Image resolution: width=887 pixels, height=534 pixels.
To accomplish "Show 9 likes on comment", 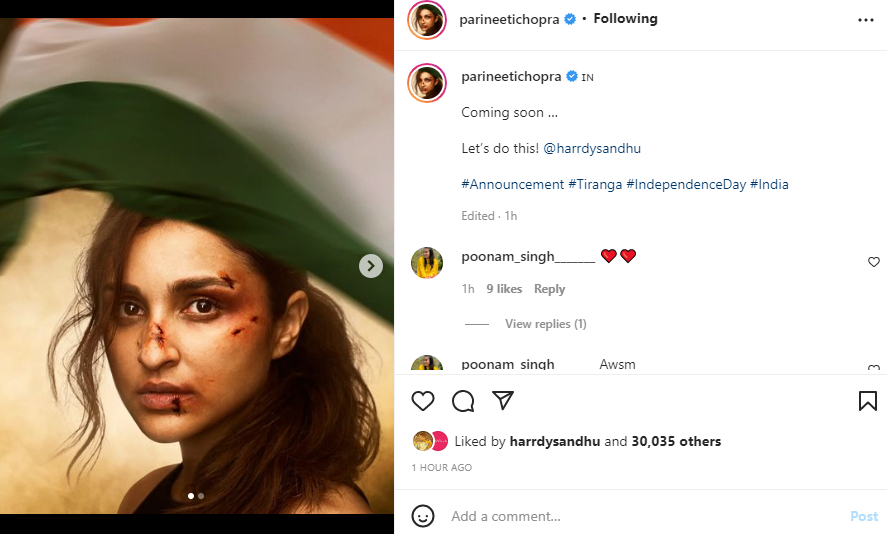I will (504, 289).
